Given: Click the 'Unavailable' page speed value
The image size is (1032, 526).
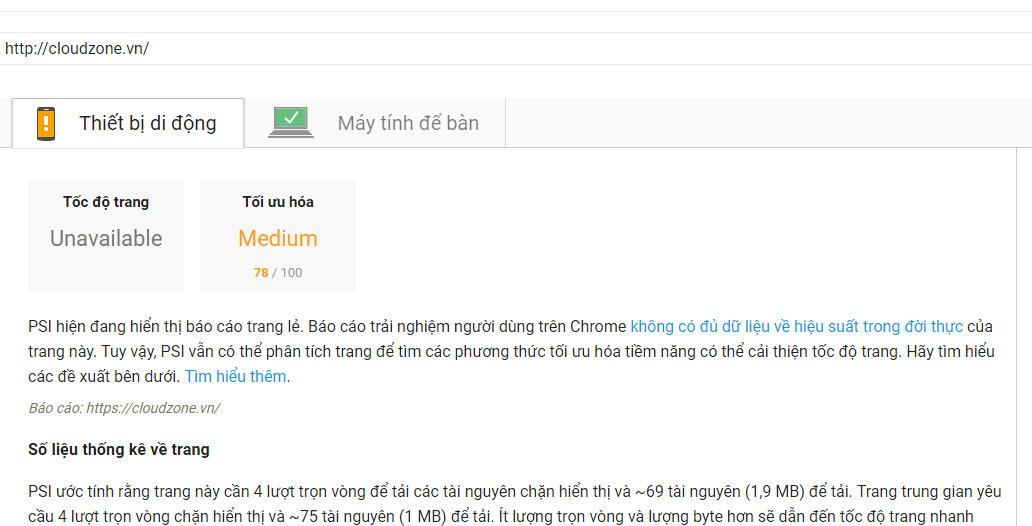Looking at the screenshot, I should pos(106,239).
